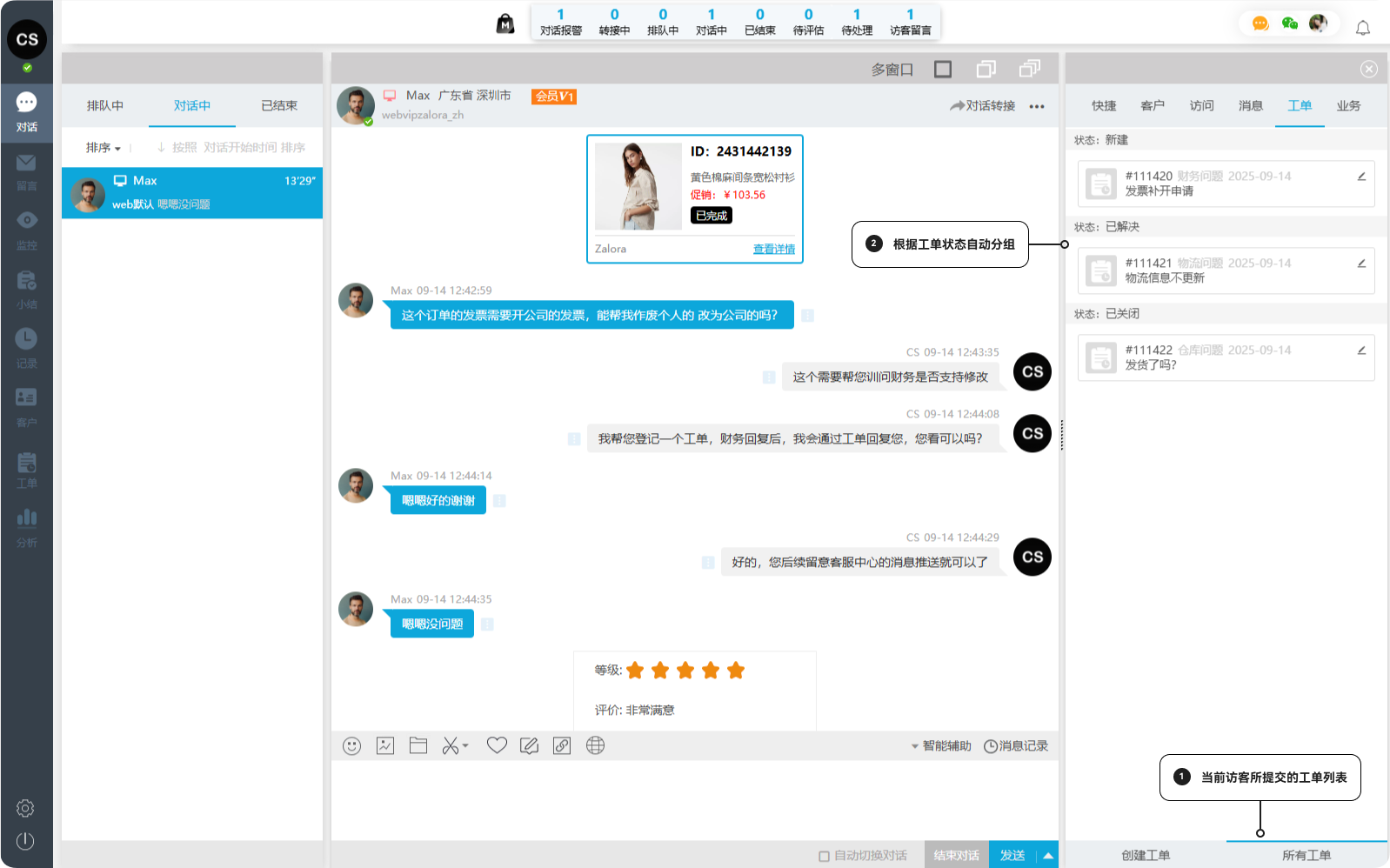Enable the 自动切换对话 checkbox

pos(824,856)
